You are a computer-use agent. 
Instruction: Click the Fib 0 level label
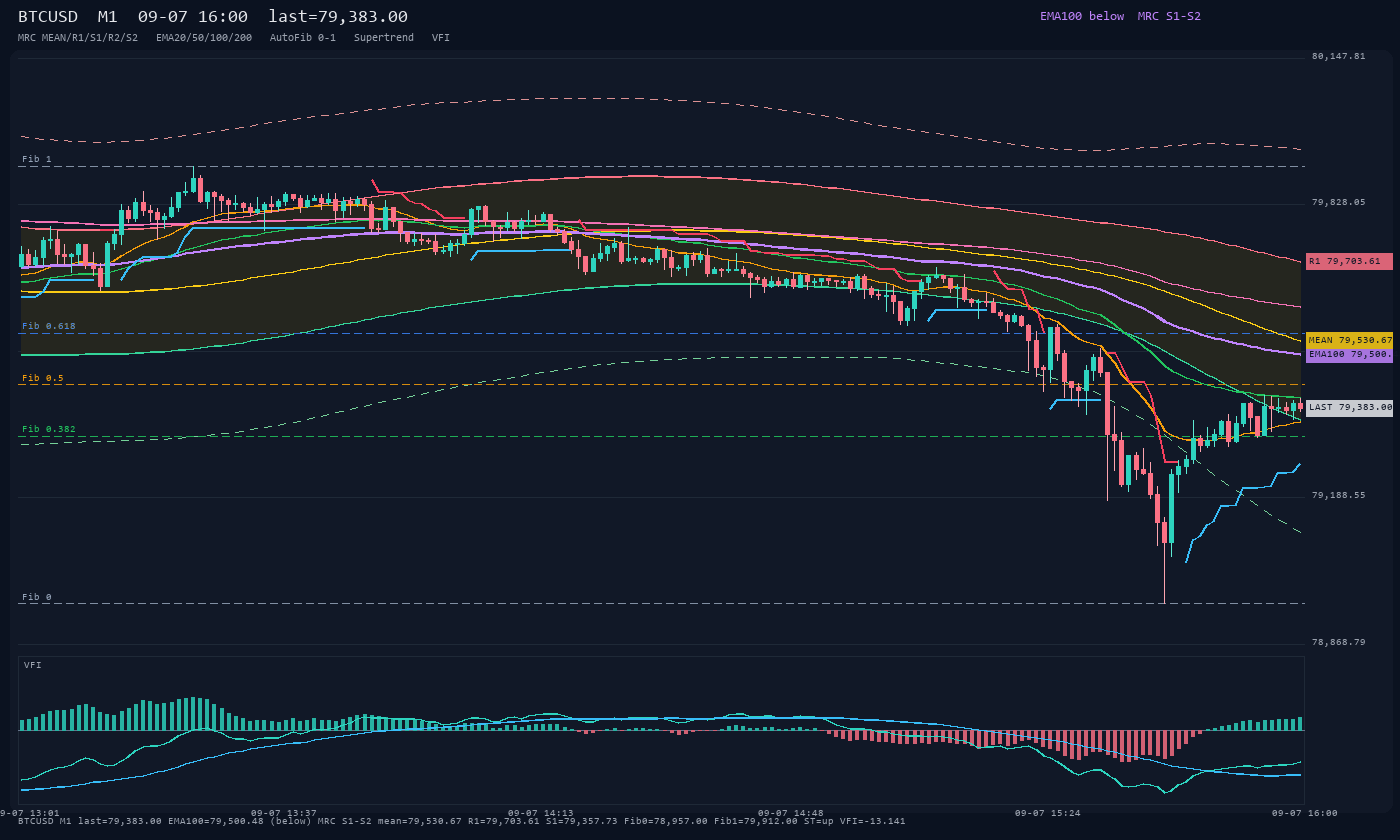tap(37, 597)
